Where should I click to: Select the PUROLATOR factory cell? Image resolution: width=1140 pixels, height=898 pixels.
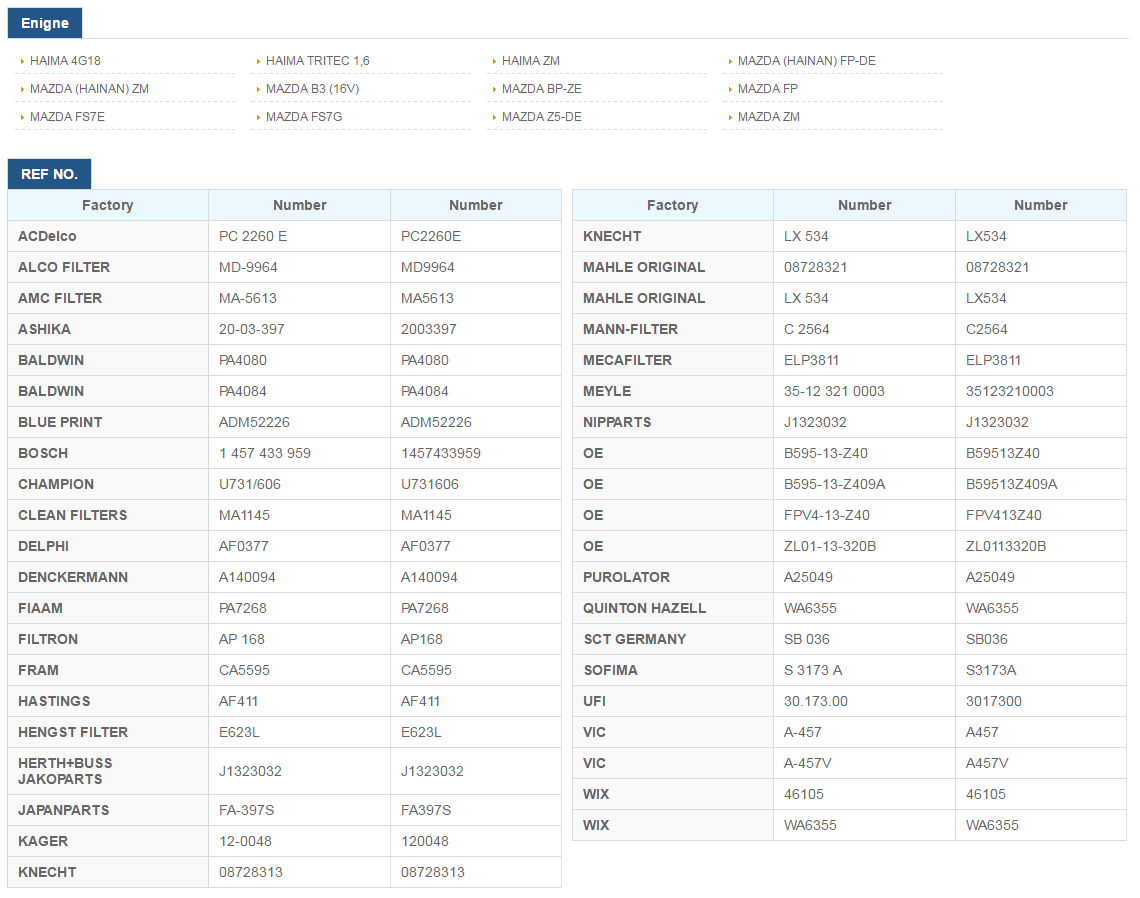click(673, 577)
